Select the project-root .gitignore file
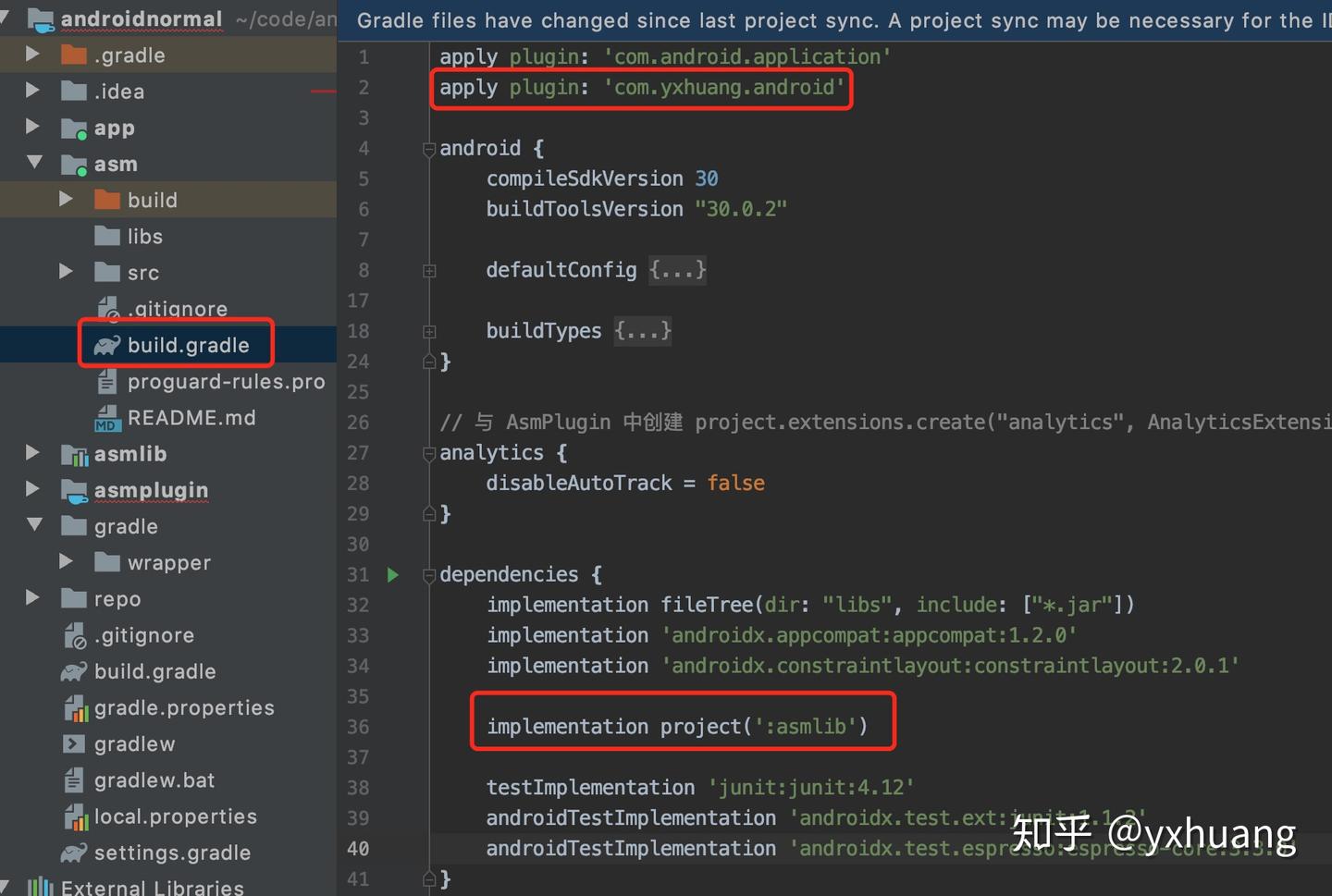This screenshot has height=896, width=1332. pyautogui.click(x=144, y=635)
